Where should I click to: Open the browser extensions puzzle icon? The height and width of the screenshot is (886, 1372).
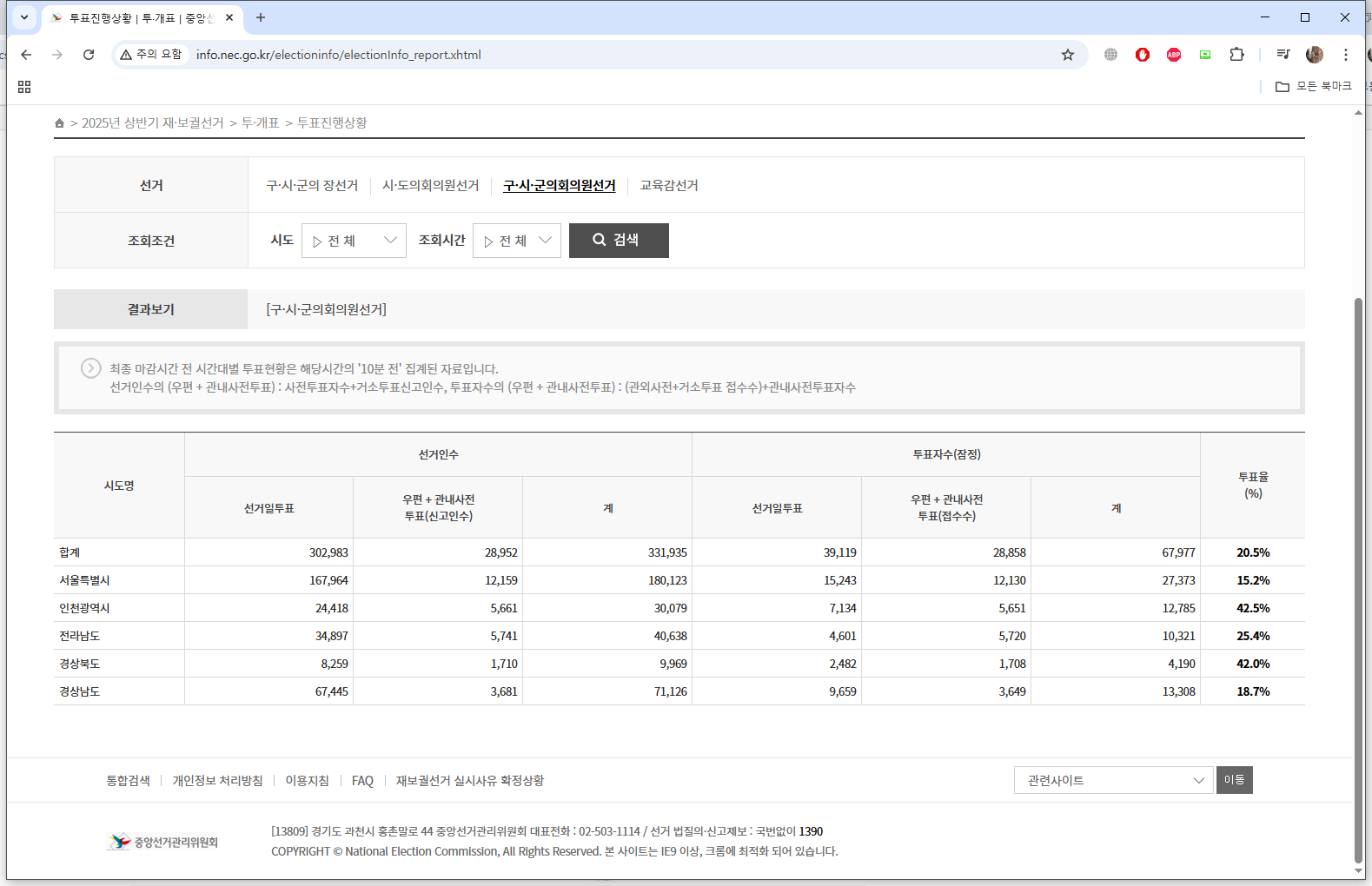point(1236,55)
